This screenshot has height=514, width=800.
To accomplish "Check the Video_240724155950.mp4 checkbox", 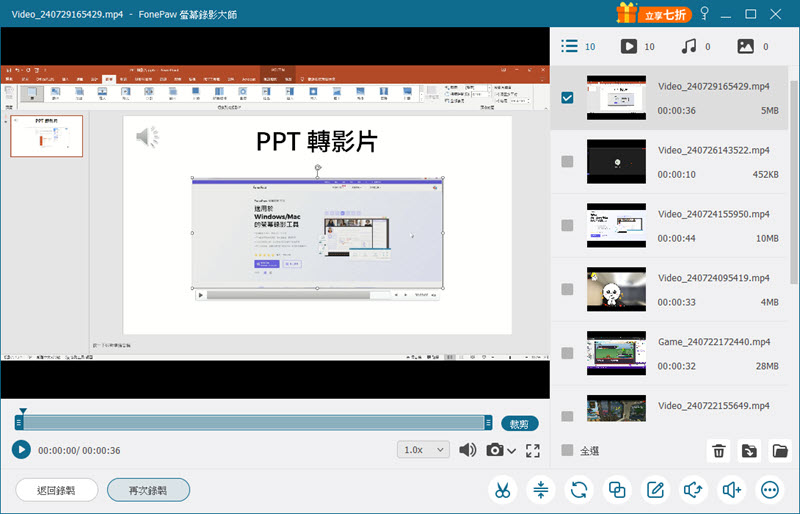I will [x=567, y=225].
